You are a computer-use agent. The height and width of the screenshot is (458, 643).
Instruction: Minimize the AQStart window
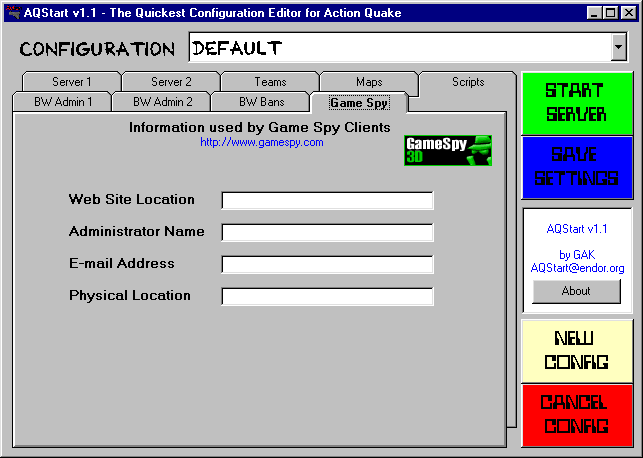(x=594, y=13)
